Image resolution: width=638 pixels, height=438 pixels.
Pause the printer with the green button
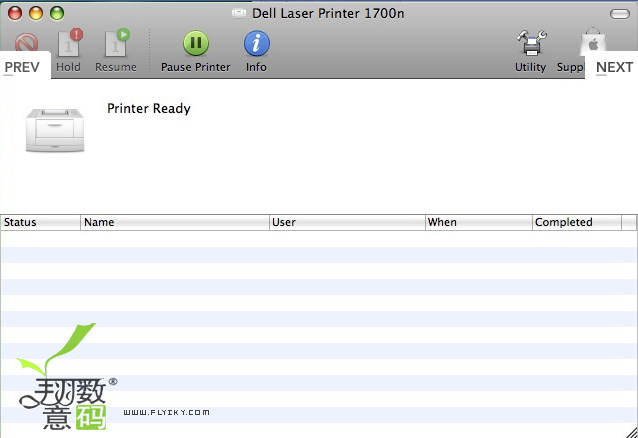pos(196,43)
